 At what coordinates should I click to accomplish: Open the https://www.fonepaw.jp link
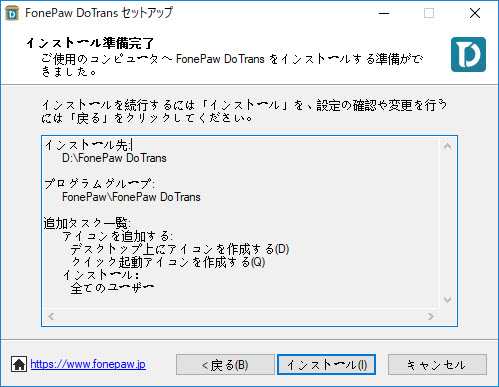88,364
